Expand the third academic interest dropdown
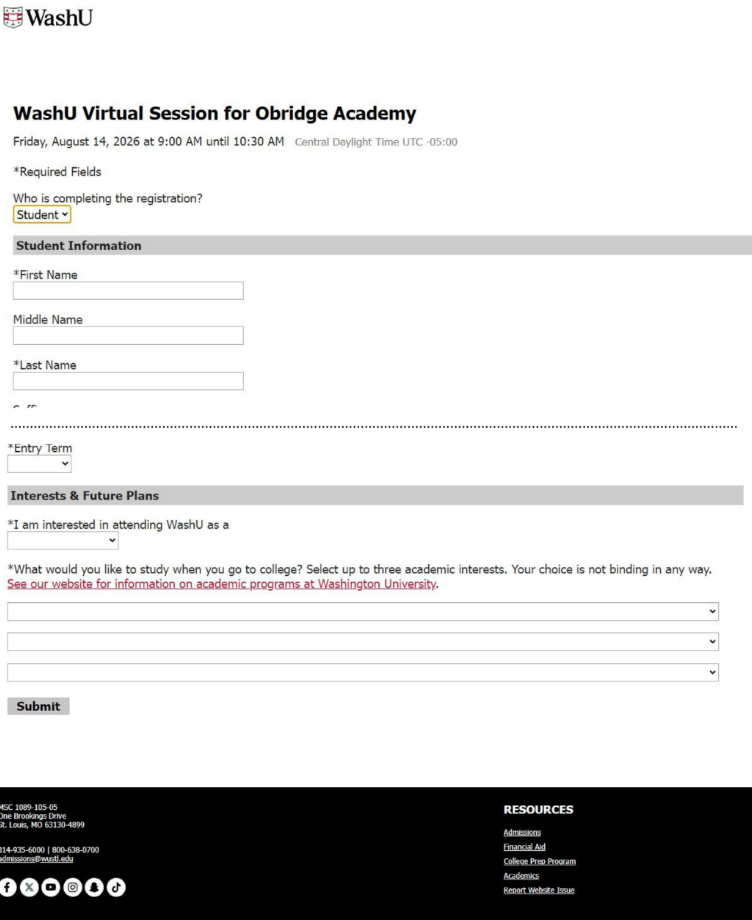The image size is (752, 920). click(x=363, y=672)
